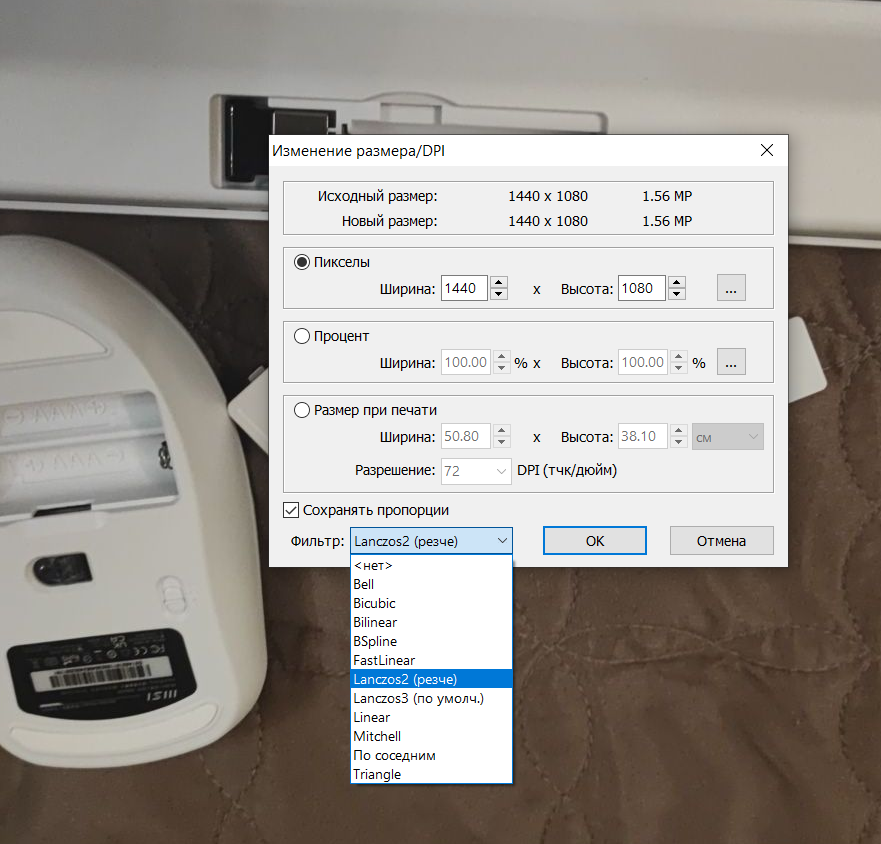Collapse the Фильтр combo box
The height and width of the screenshot is (844, 881).
click(431, 541)
